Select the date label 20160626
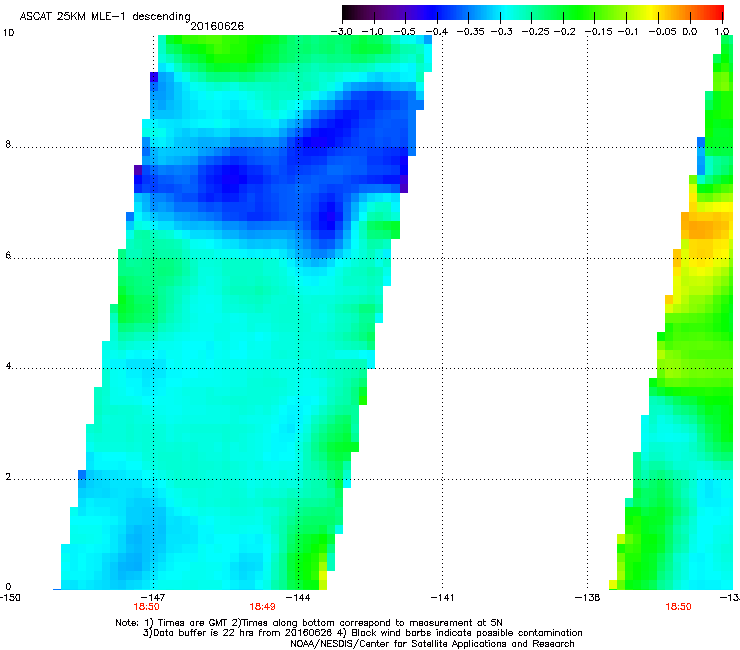Image resolution: width=740 pixels, height=650 pixels. point(217,26)
